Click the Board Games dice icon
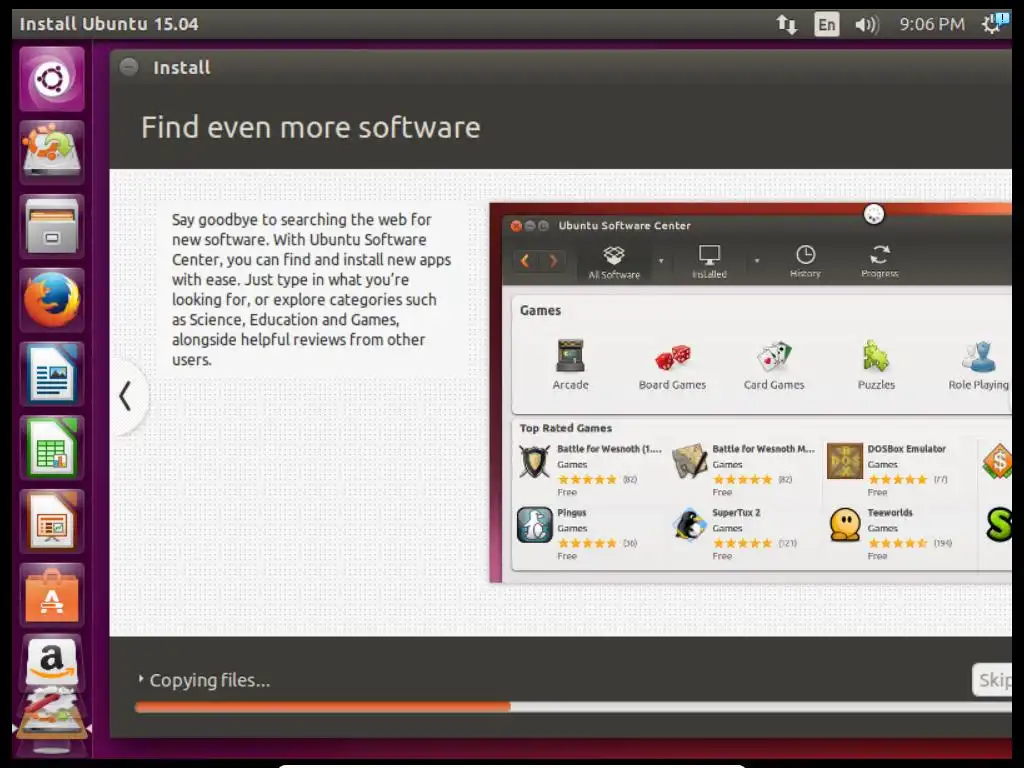 [673, 357]
